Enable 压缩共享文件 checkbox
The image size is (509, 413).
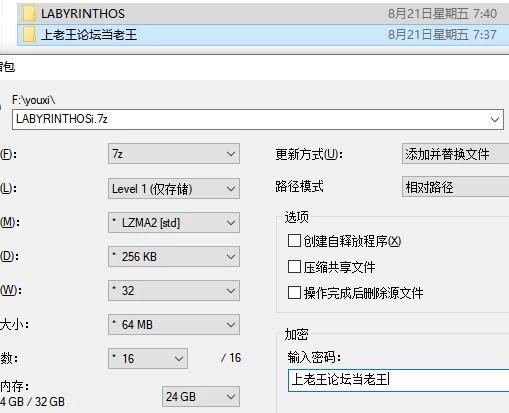point(294,267)
